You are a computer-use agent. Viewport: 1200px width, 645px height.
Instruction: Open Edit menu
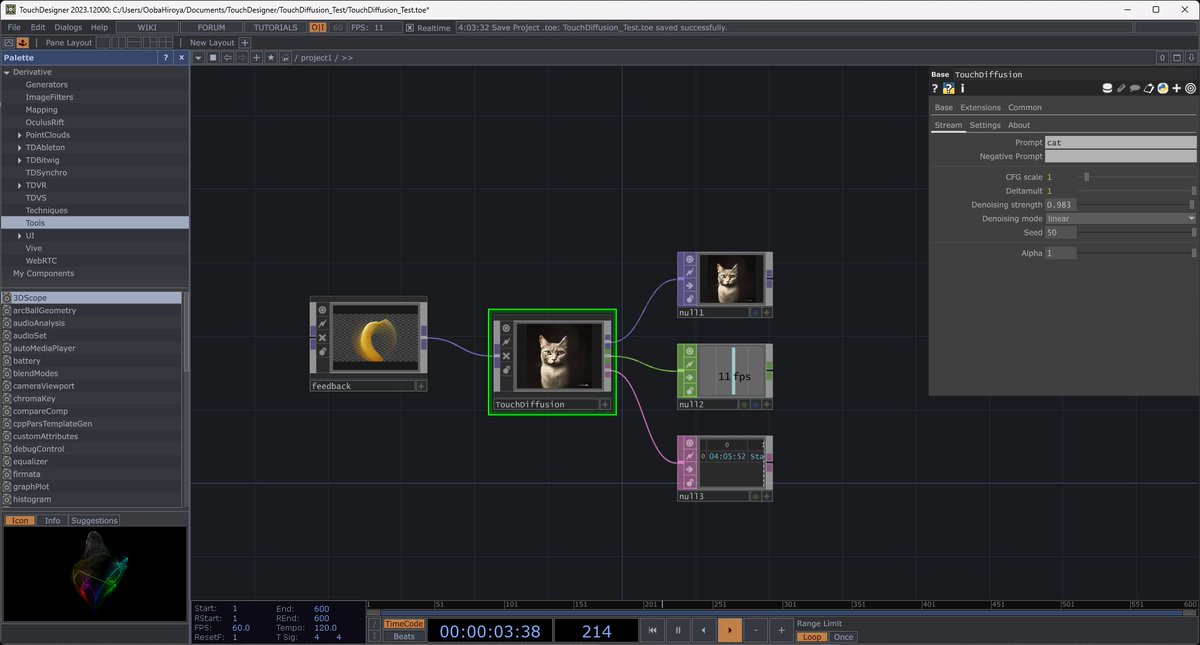tap(38, 27)
